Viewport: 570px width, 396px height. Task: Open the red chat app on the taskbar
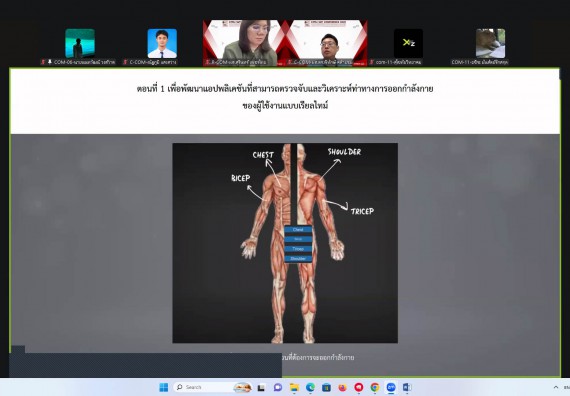tap(359, 387)
